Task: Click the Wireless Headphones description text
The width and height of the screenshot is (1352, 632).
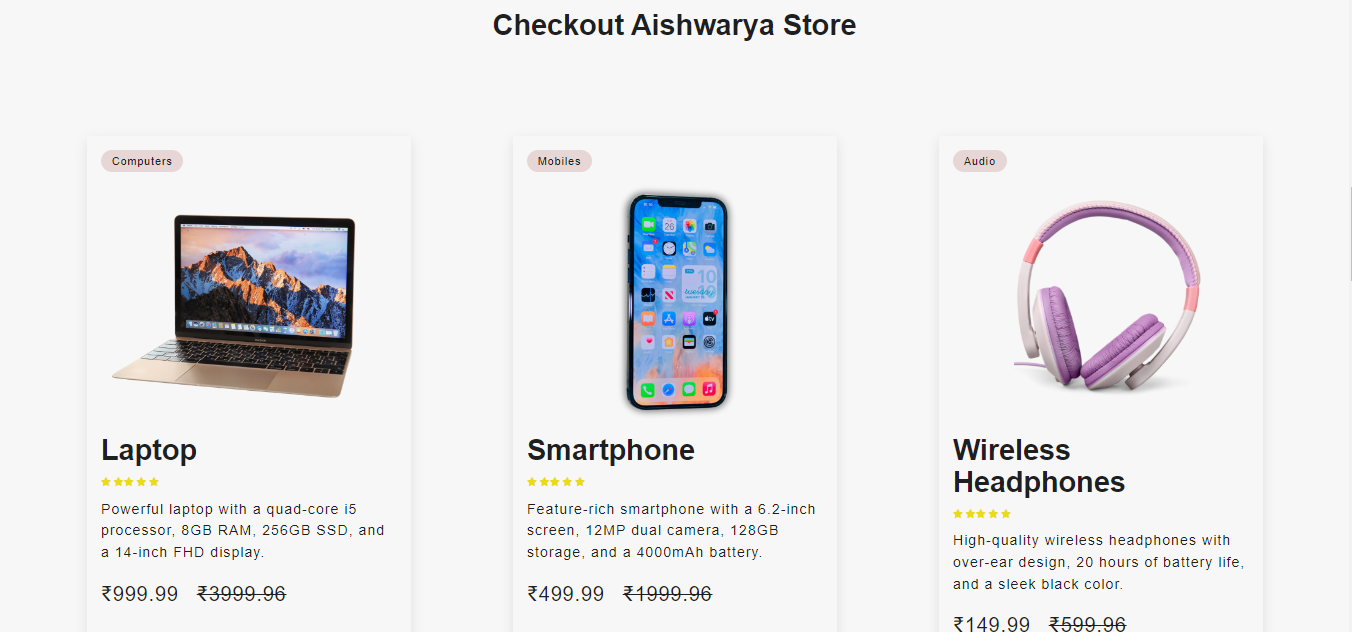Action: [1098, 562]
